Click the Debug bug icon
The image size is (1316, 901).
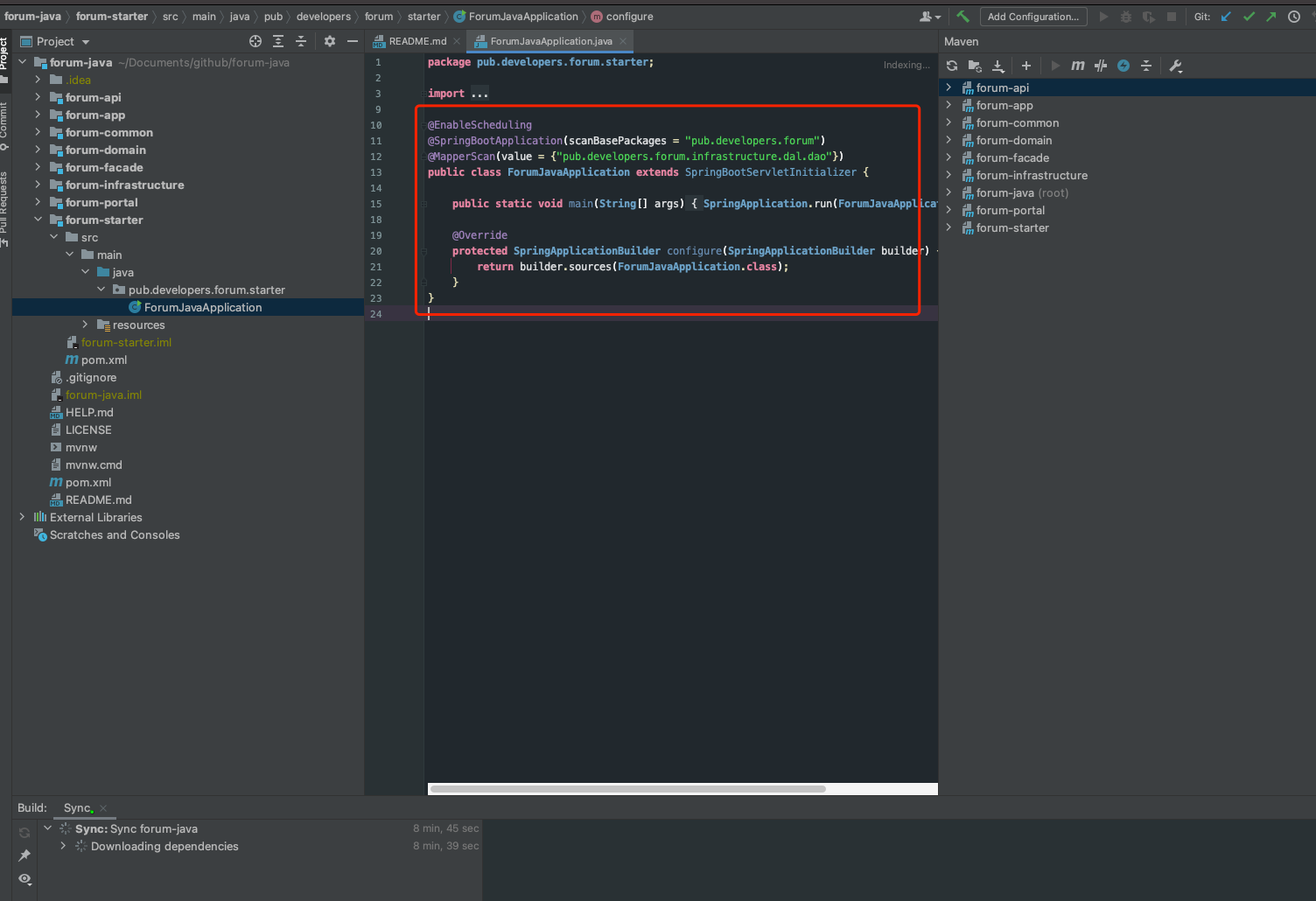pos(1126,17)
